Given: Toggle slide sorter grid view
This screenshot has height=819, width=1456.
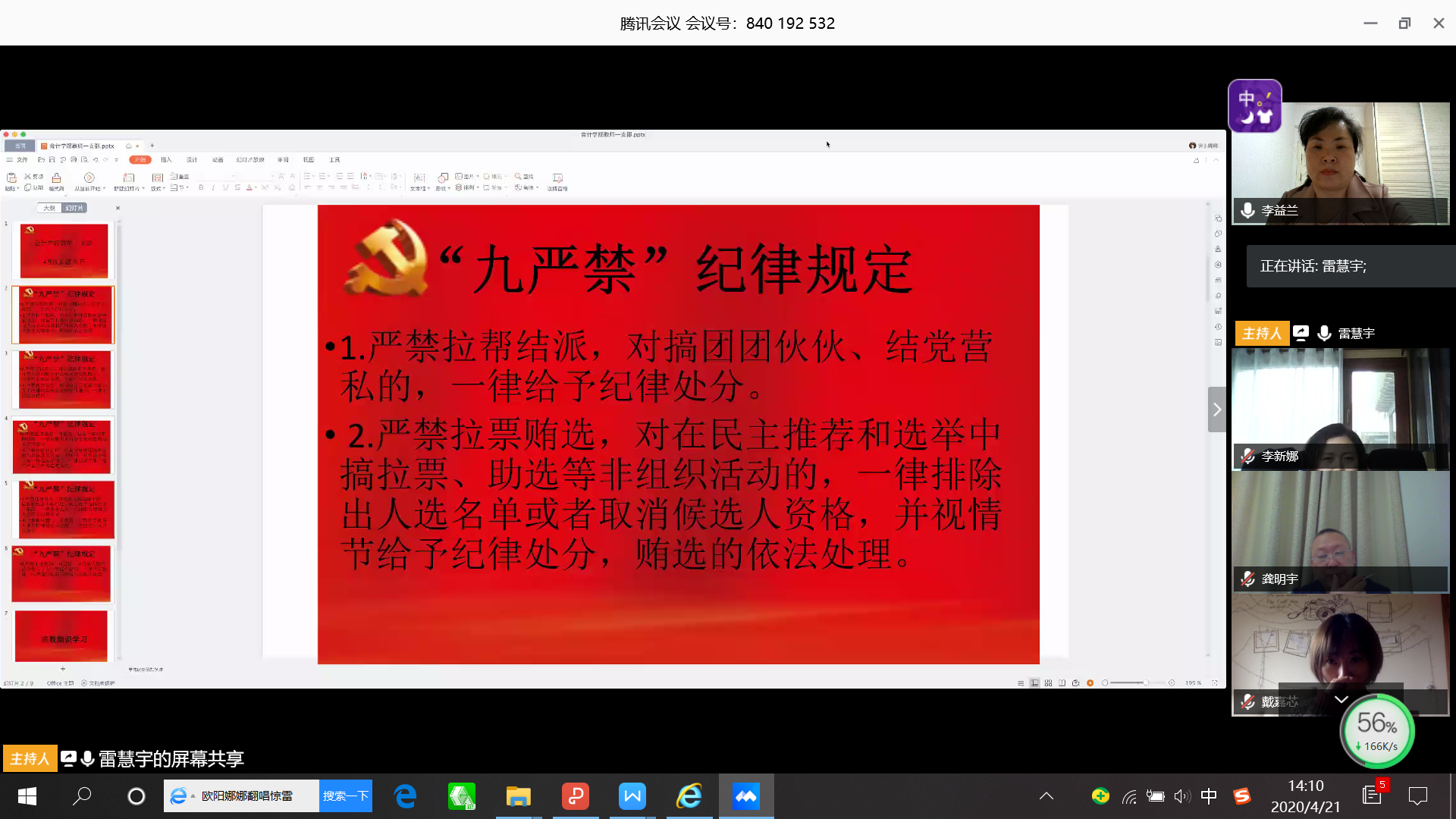Looking at the screenshot, I should point(1048,682).
